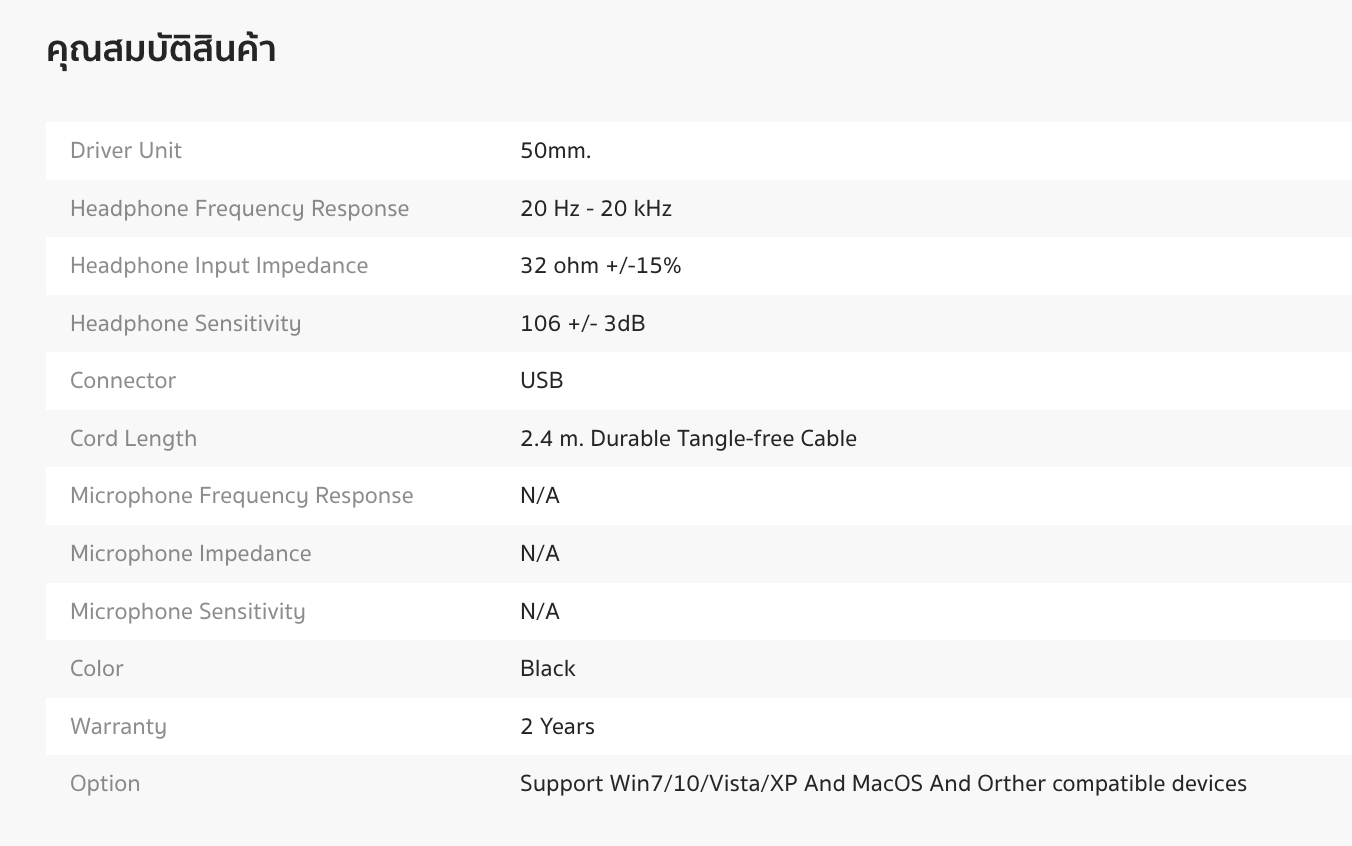This screenshot has height=846, width=1352.
Task: Click the Headphone Frequency Response label
Action: point(239,209)
